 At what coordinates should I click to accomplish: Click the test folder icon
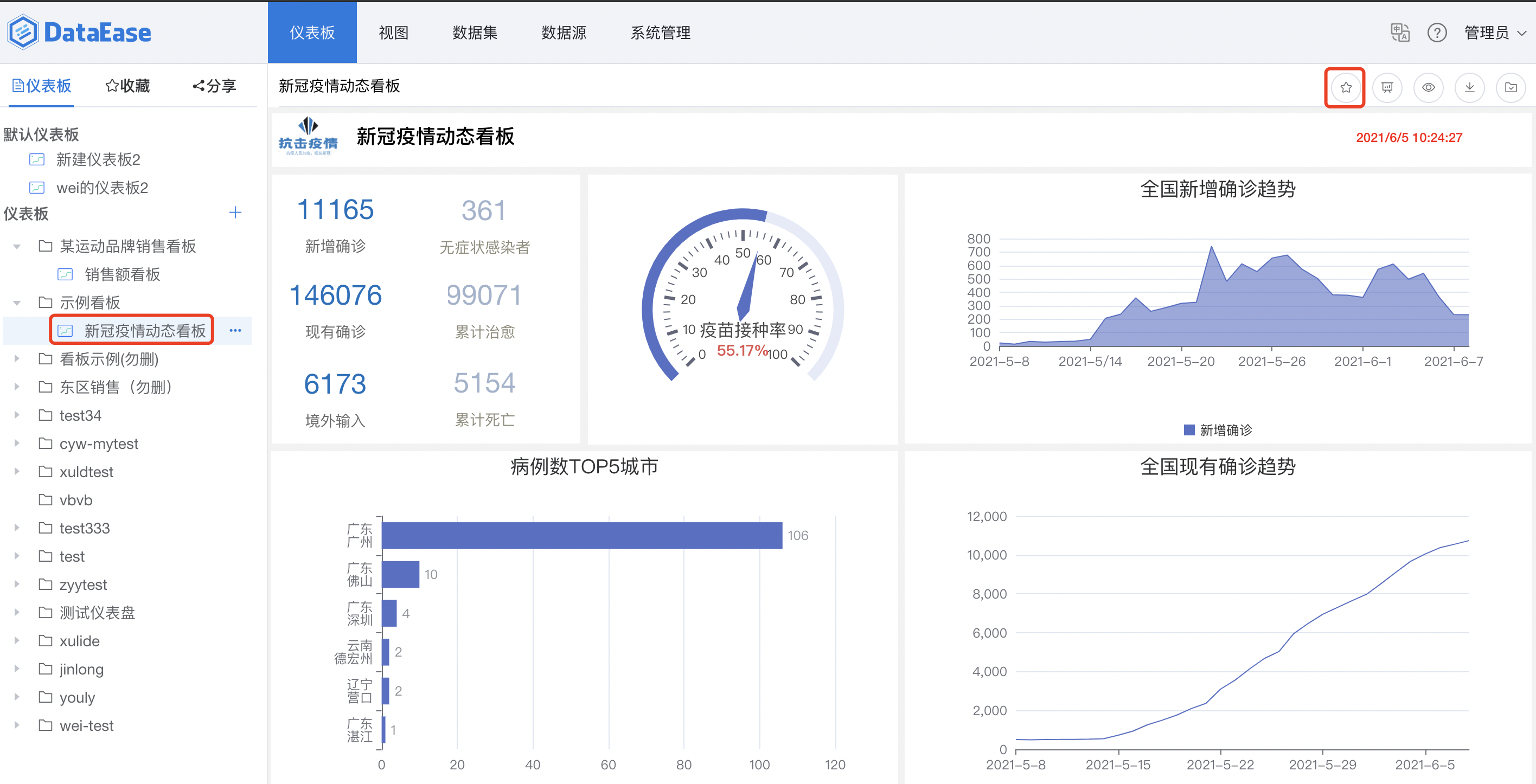[46, 556]
